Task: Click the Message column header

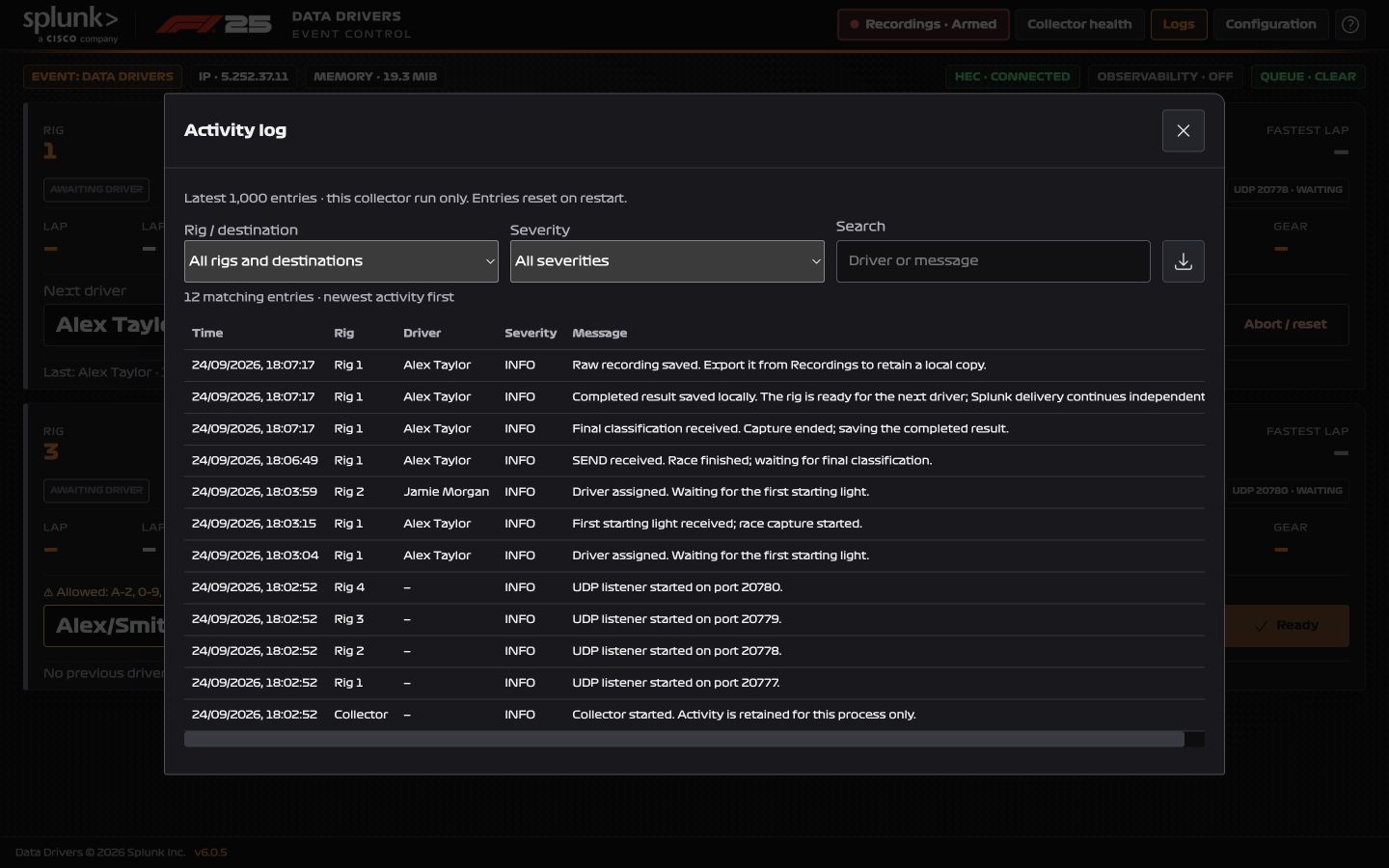Action: [x=599, y=333]
